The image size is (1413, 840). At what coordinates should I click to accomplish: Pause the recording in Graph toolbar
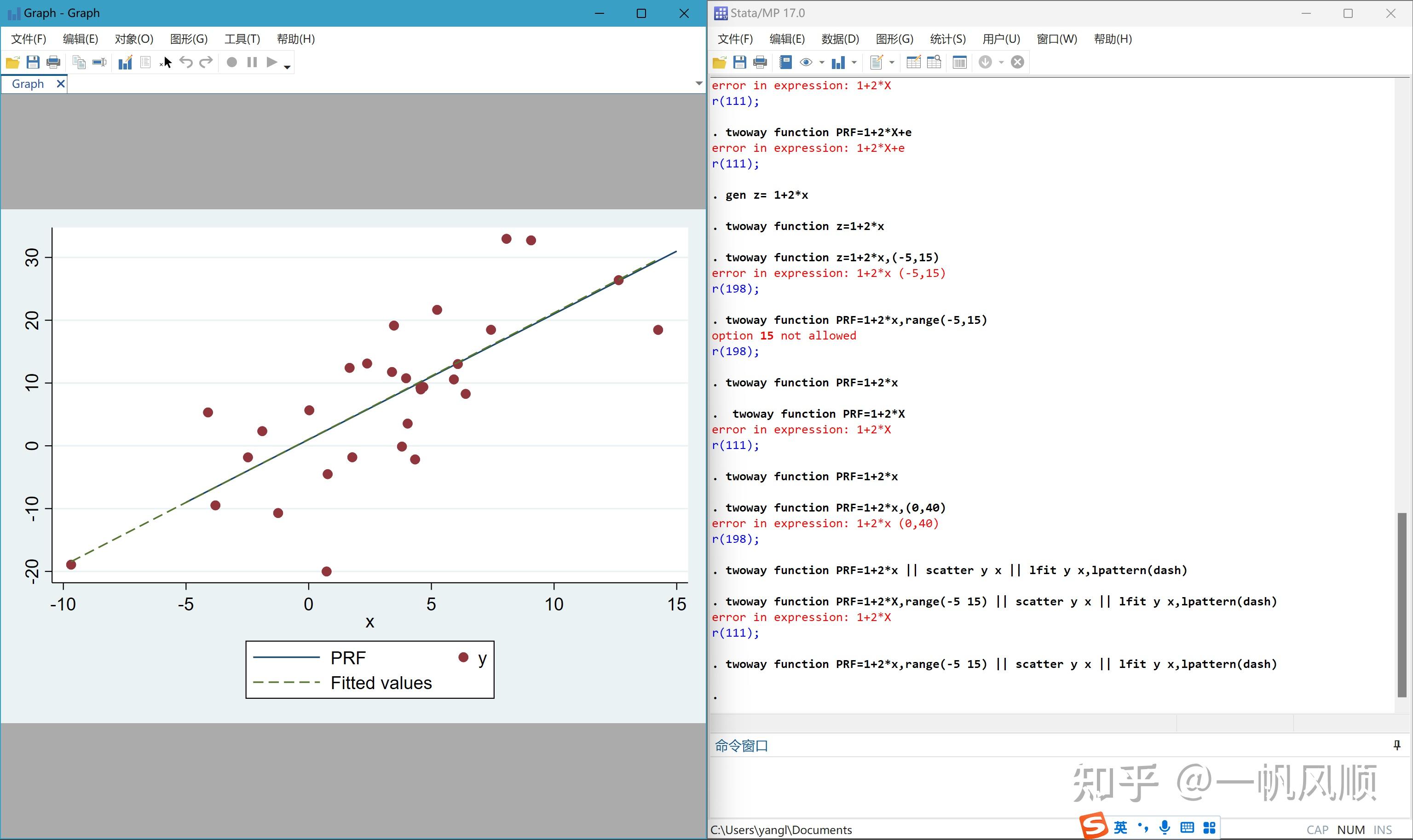[252, 62]
